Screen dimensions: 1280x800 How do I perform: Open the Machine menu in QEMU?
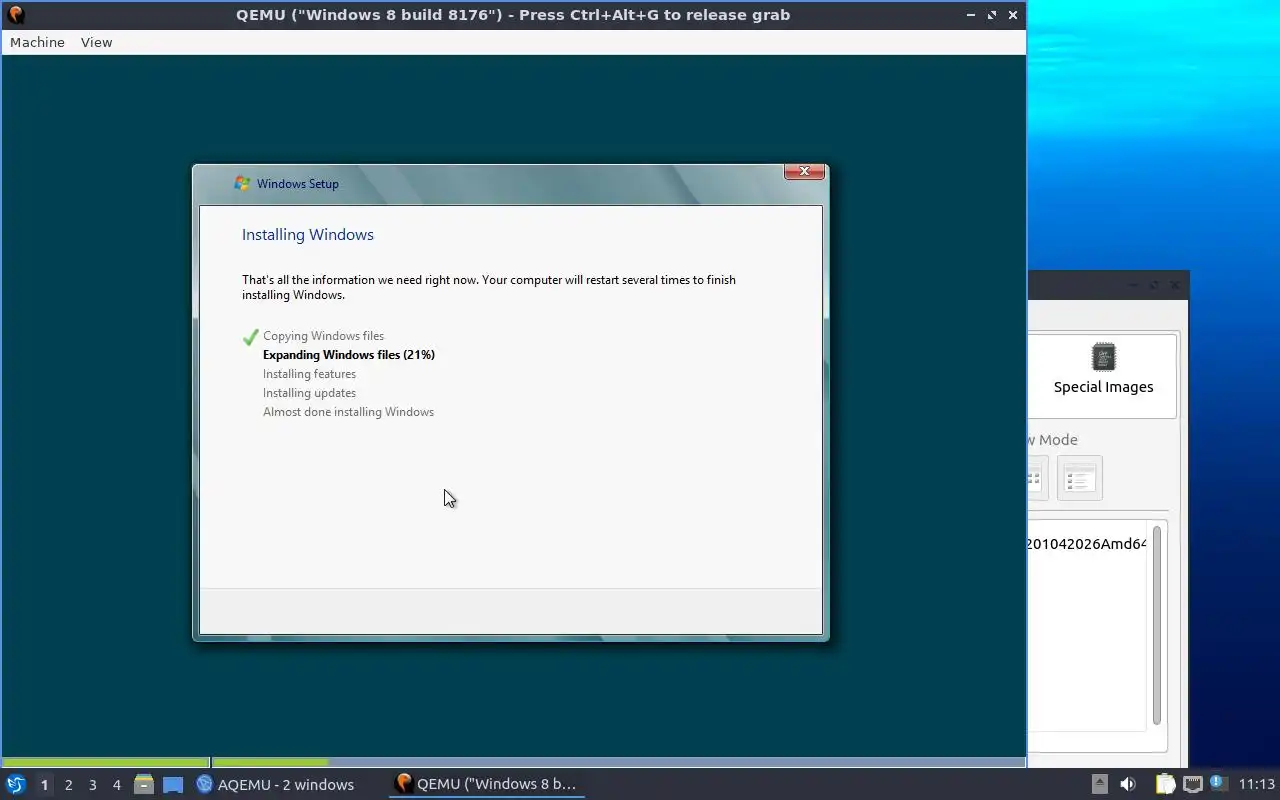[x=37, y=42]
